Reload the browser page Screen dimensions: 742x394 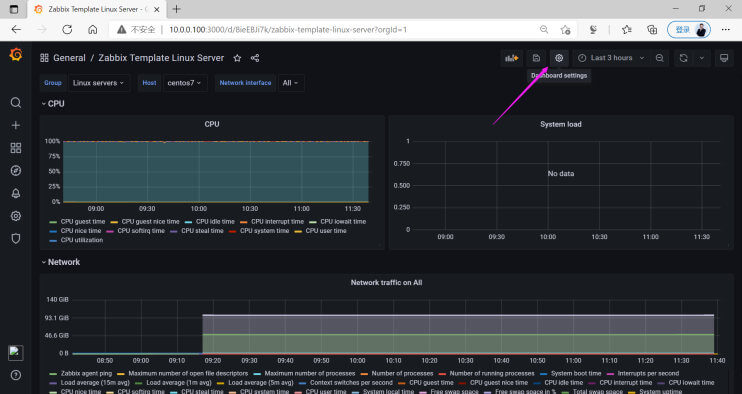(67, 29)
